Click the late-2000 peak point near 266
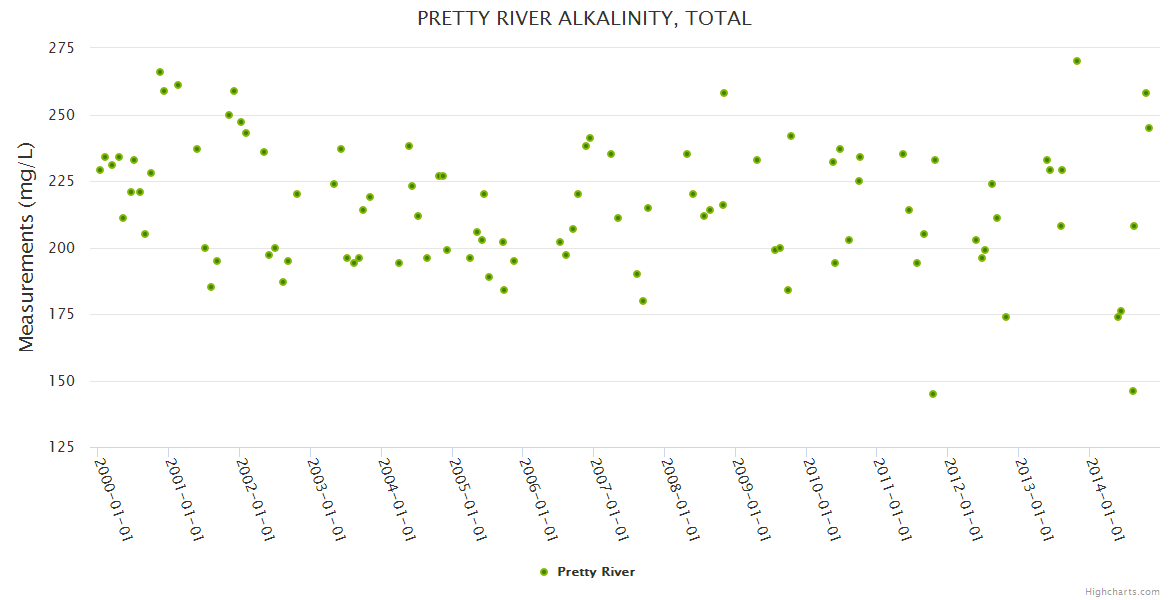Screen dimensions: 1170x600 160,72
